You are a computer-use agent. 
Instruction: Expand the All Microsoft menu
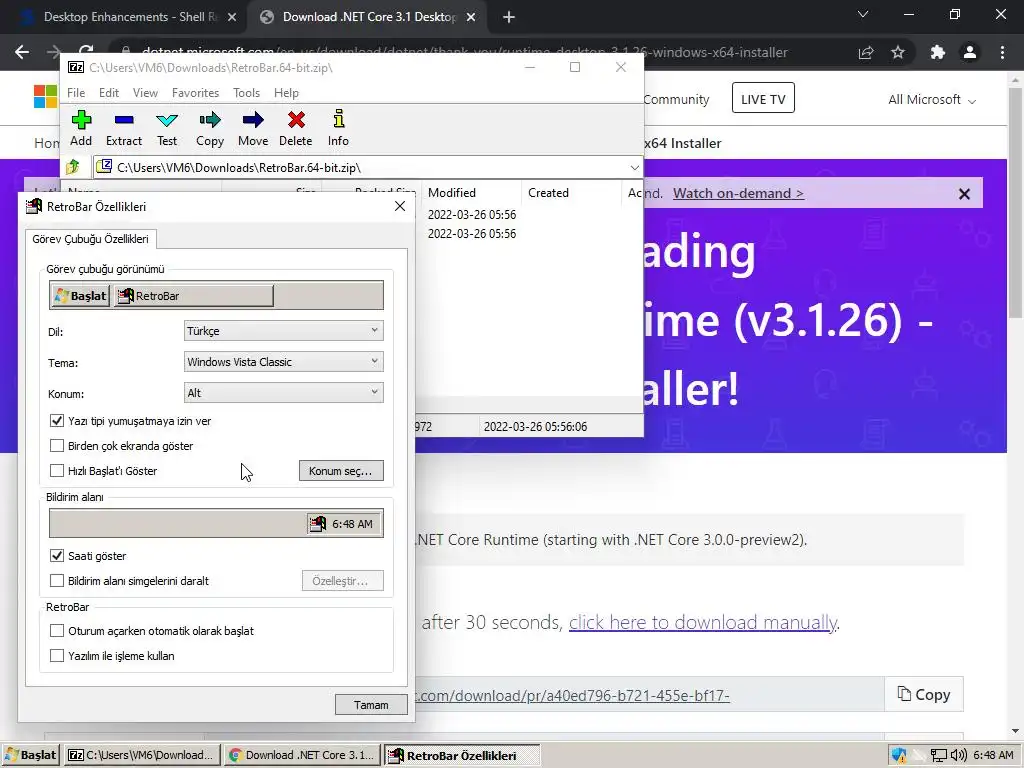click(x=932, y=100)
